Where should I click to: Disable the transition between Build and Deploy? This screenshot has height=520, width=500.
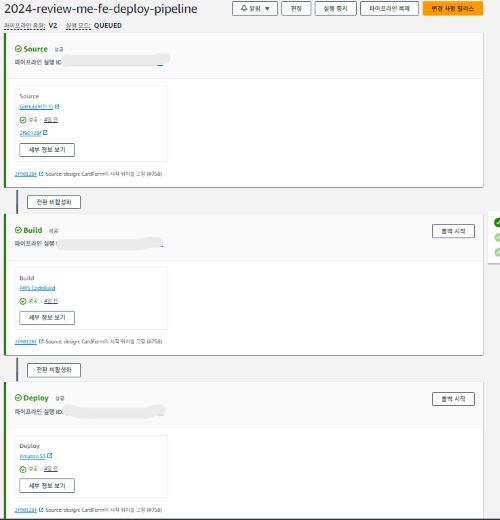click(x=54, y=370)
